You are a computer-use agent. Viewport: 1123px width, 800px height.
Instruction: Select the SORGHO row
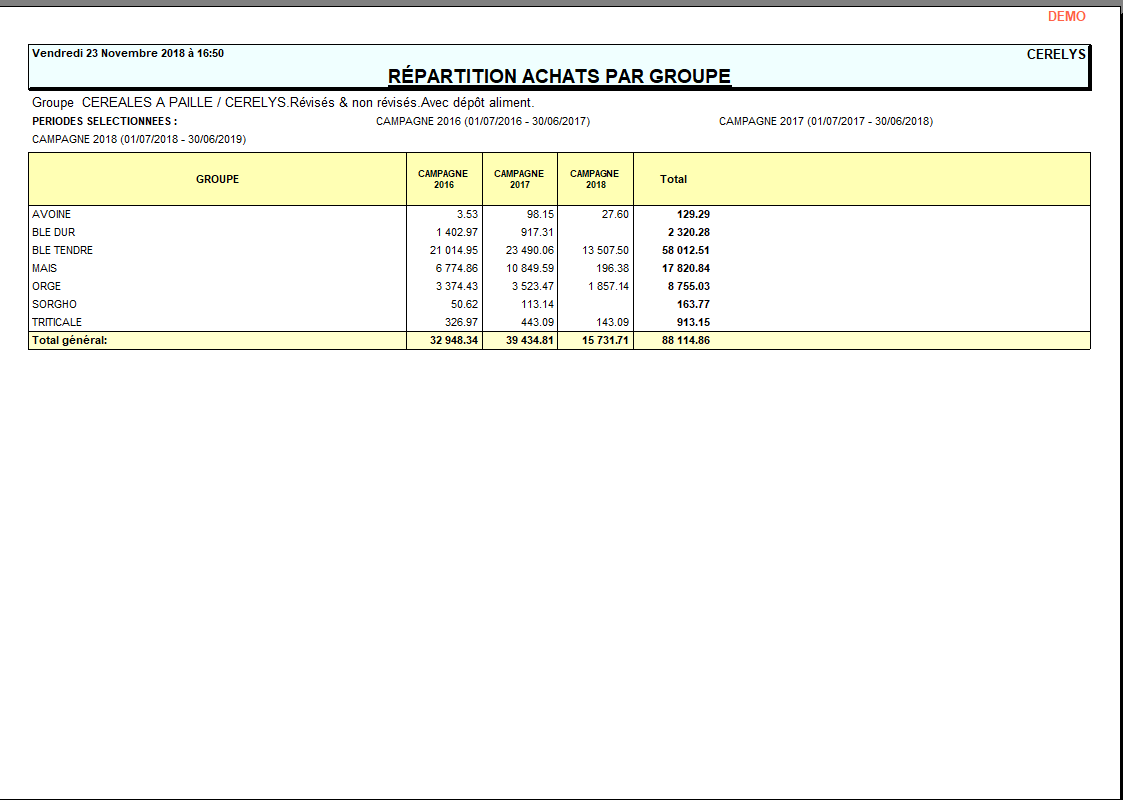point(55,303)
